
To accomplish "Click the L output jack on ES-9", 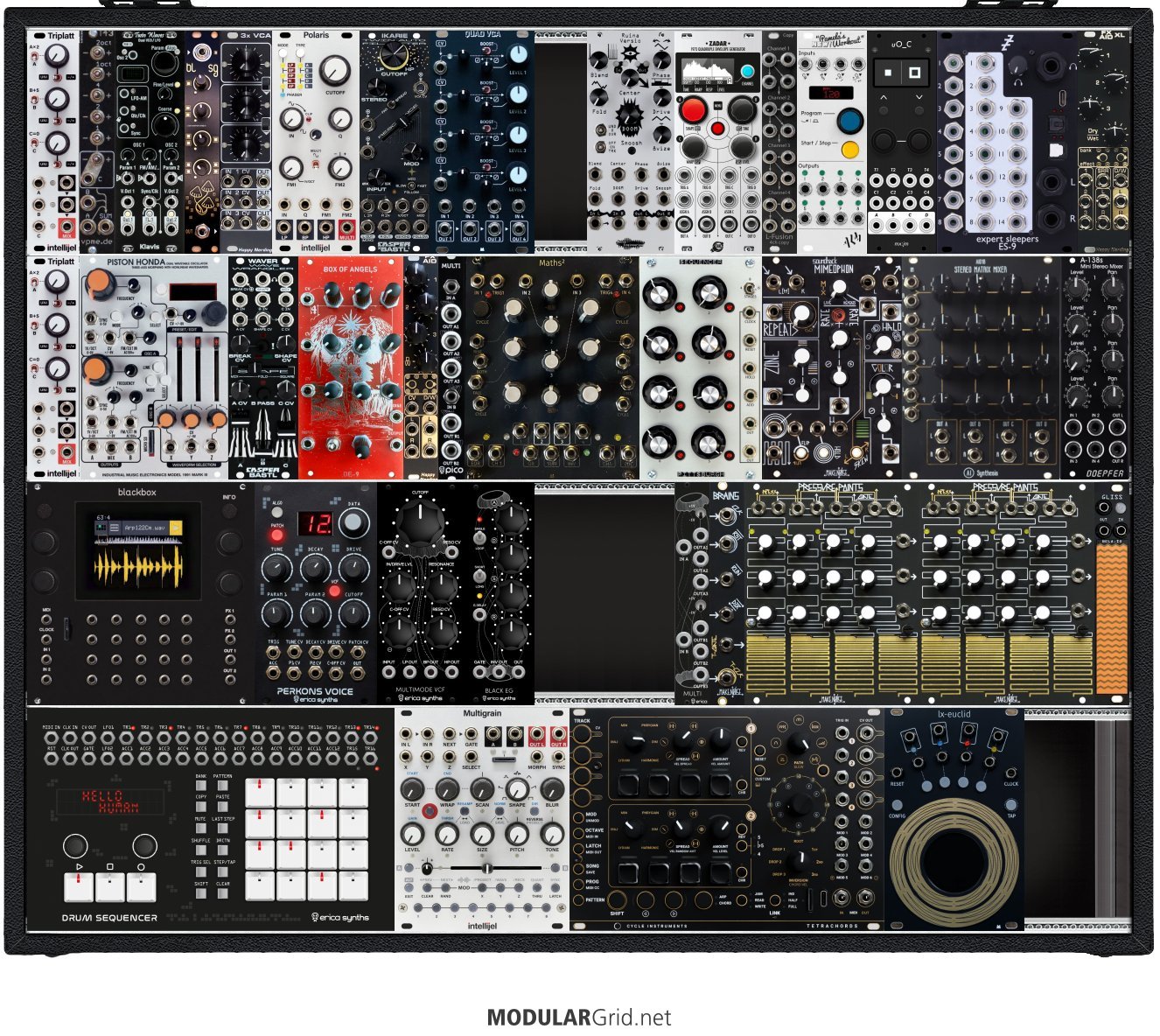I will 1052,183.
